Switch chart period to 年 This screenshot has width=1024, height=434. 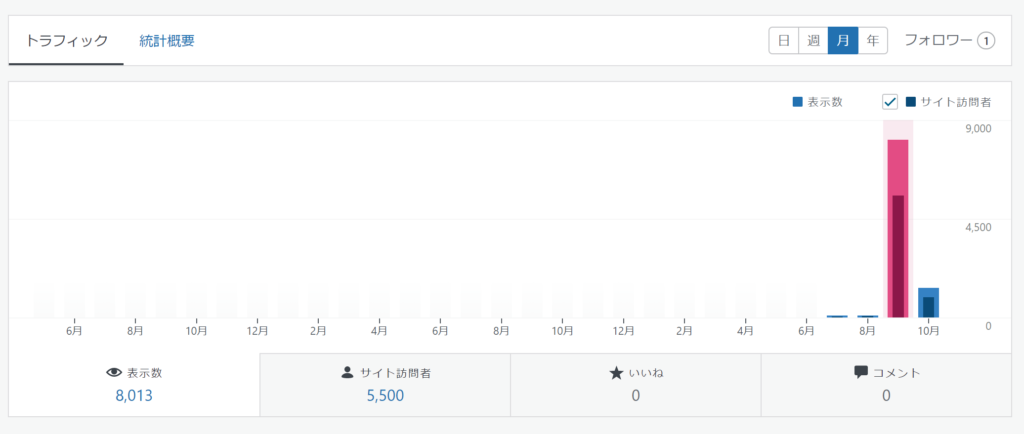(873, 41)
